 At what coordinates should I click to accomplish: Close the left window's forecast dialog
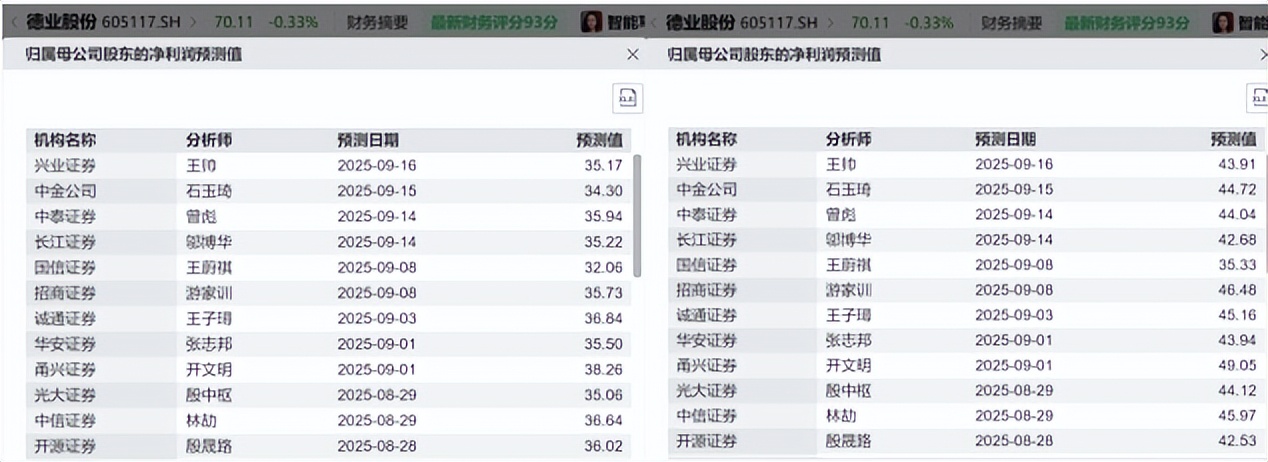[x=632, y=55]
